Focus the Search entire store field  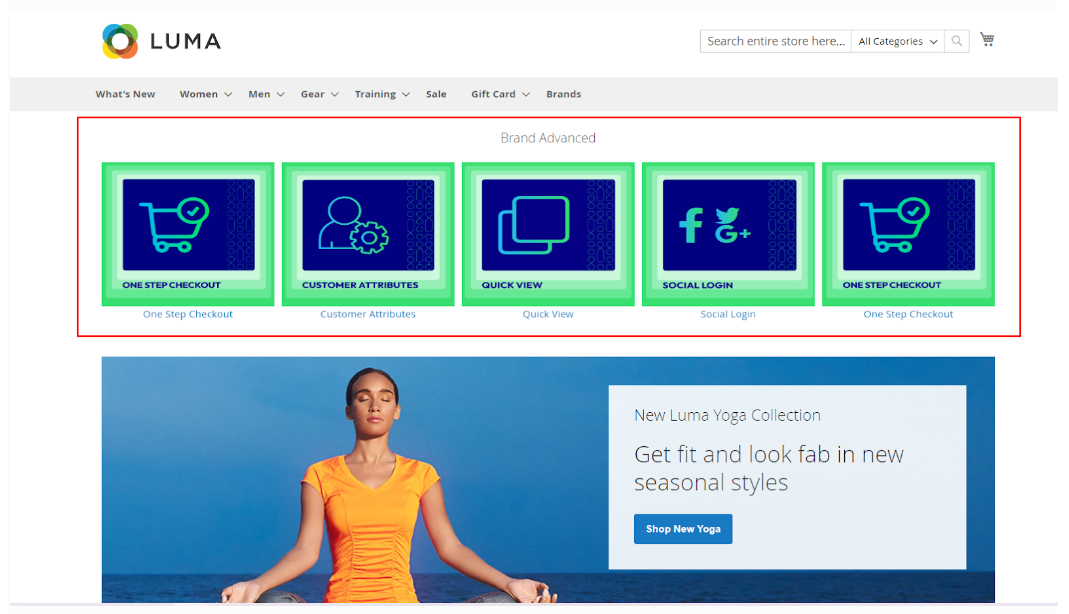tap(775, 41)
